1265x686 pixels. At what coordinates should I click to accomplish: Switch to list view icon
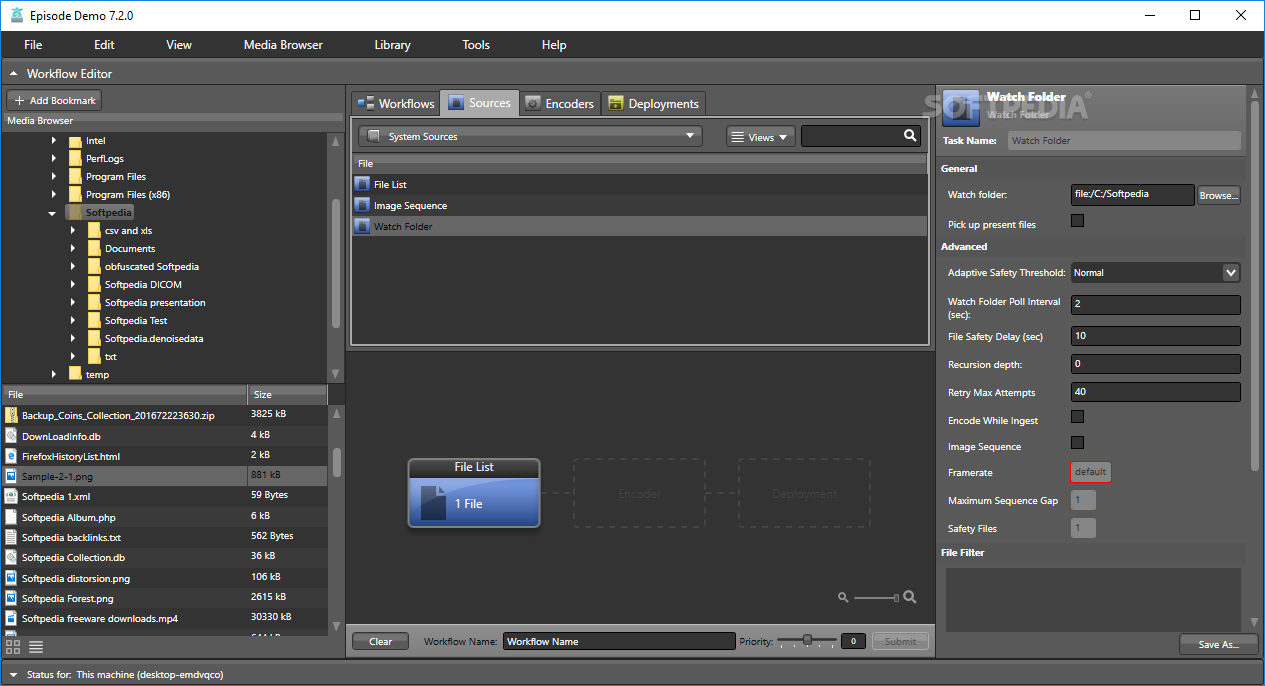36,647
